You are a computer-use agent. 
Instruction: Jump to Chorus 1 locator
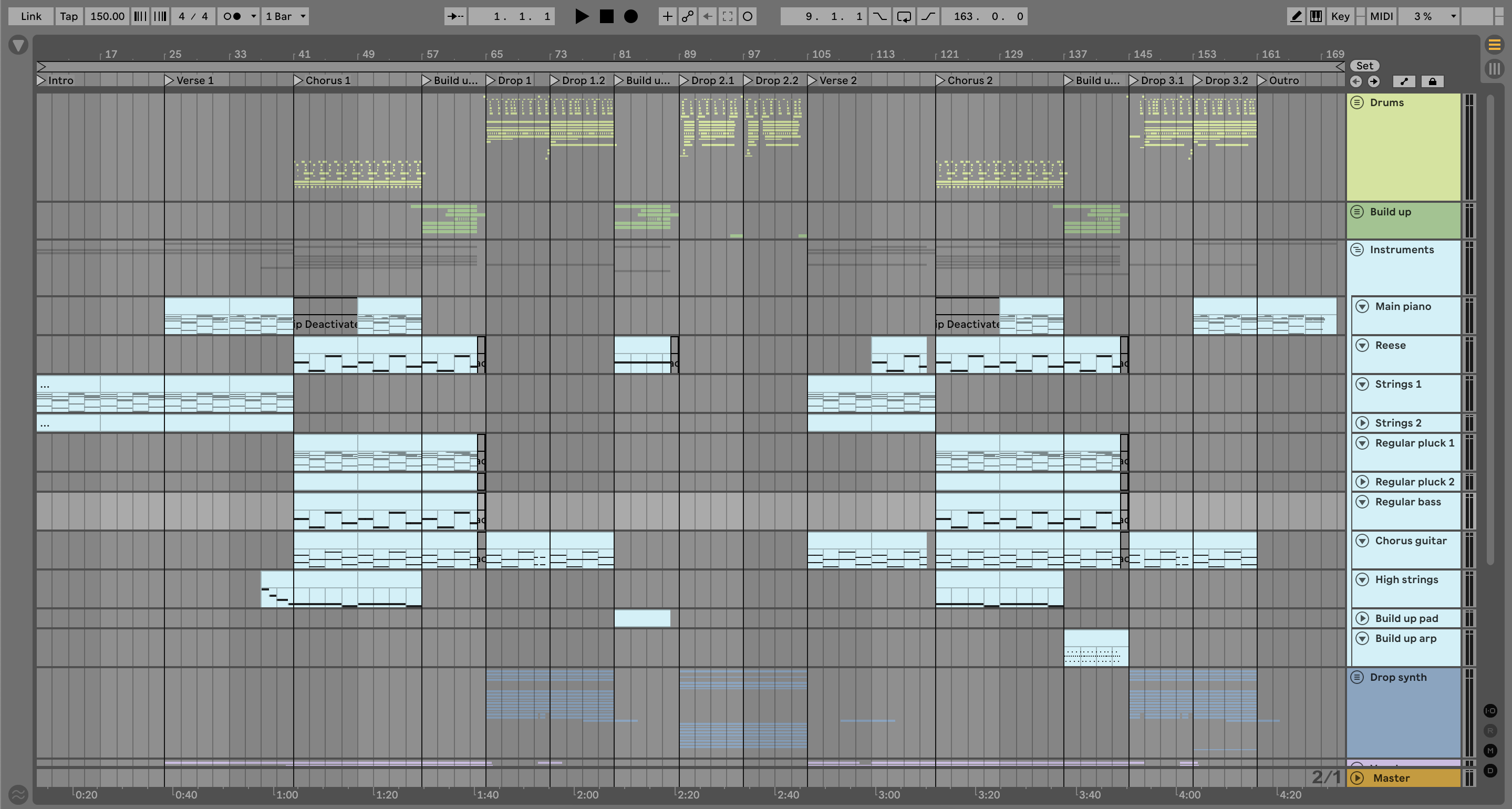(x=322, y=80)
